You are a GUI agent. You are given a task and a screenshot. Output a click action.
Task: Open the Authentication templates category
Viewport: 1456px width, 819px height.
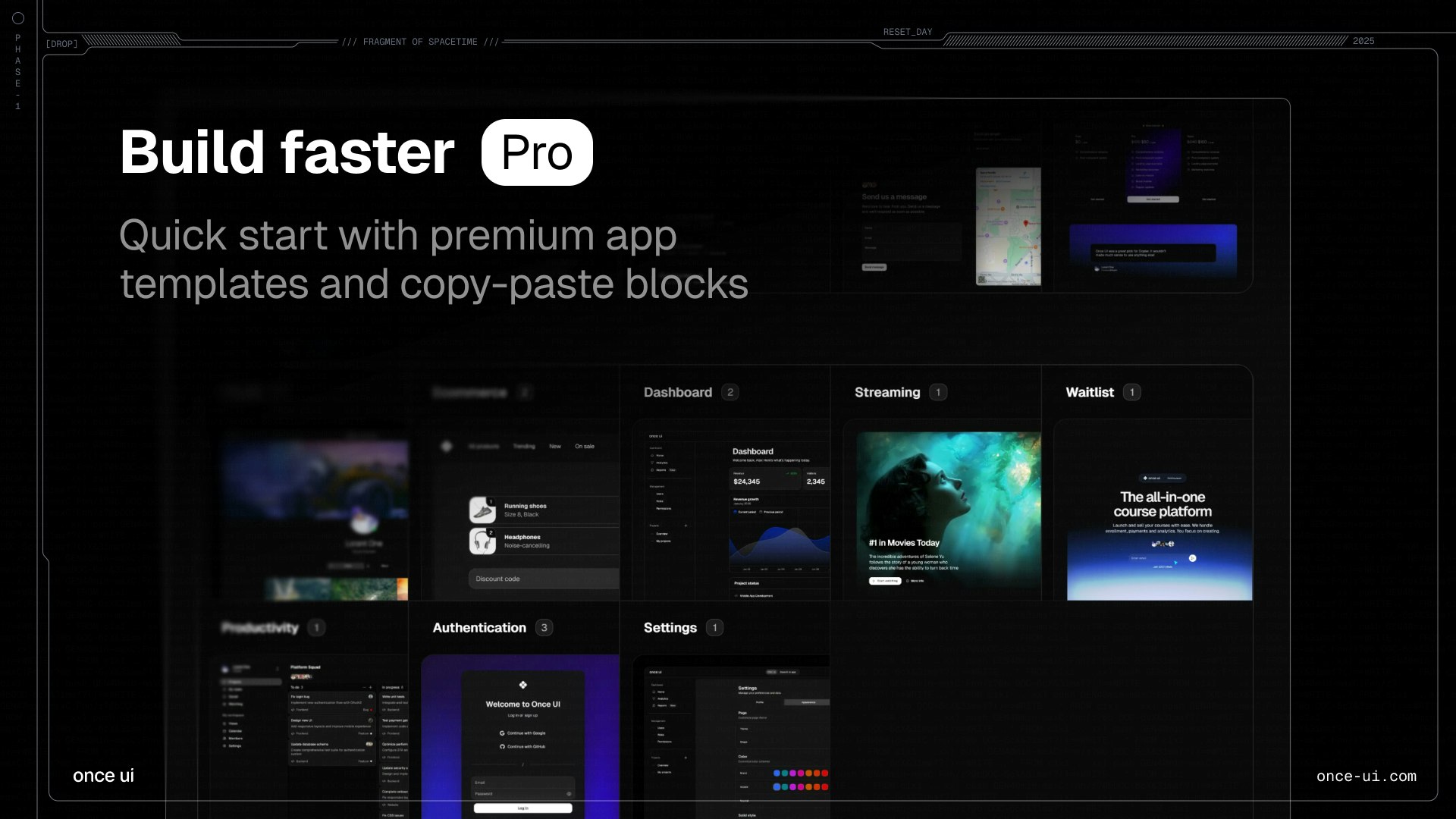tap(479, 628)
